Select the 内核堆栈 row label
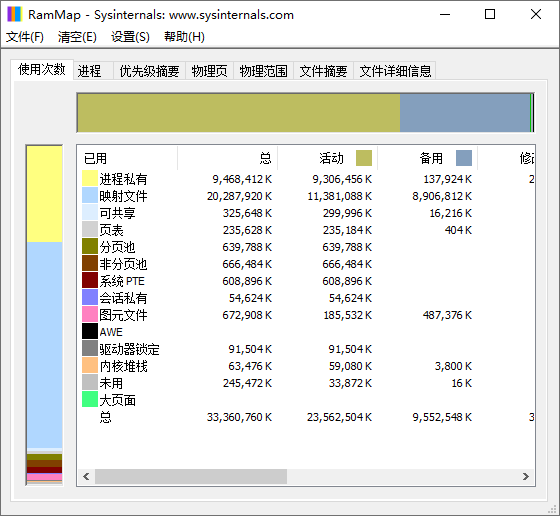The height and width of the screenshot is (516, 560). 123,366
